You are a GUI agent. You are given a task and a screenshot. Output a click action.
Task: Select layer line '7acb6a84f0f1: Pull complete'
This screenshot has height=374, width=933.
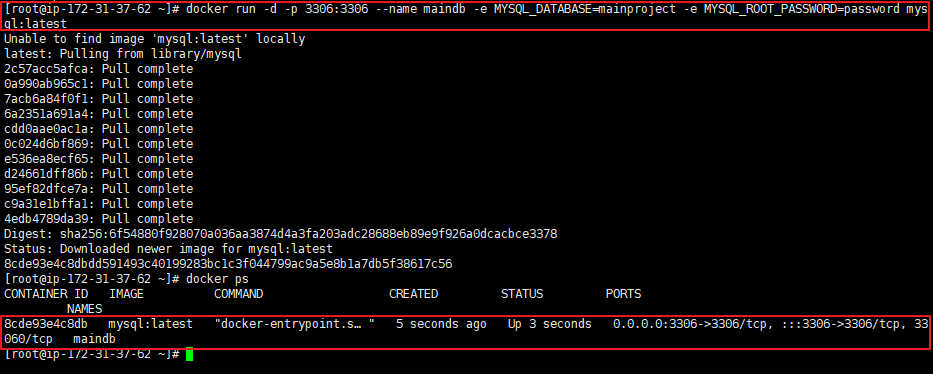click(x=98, y=99)
